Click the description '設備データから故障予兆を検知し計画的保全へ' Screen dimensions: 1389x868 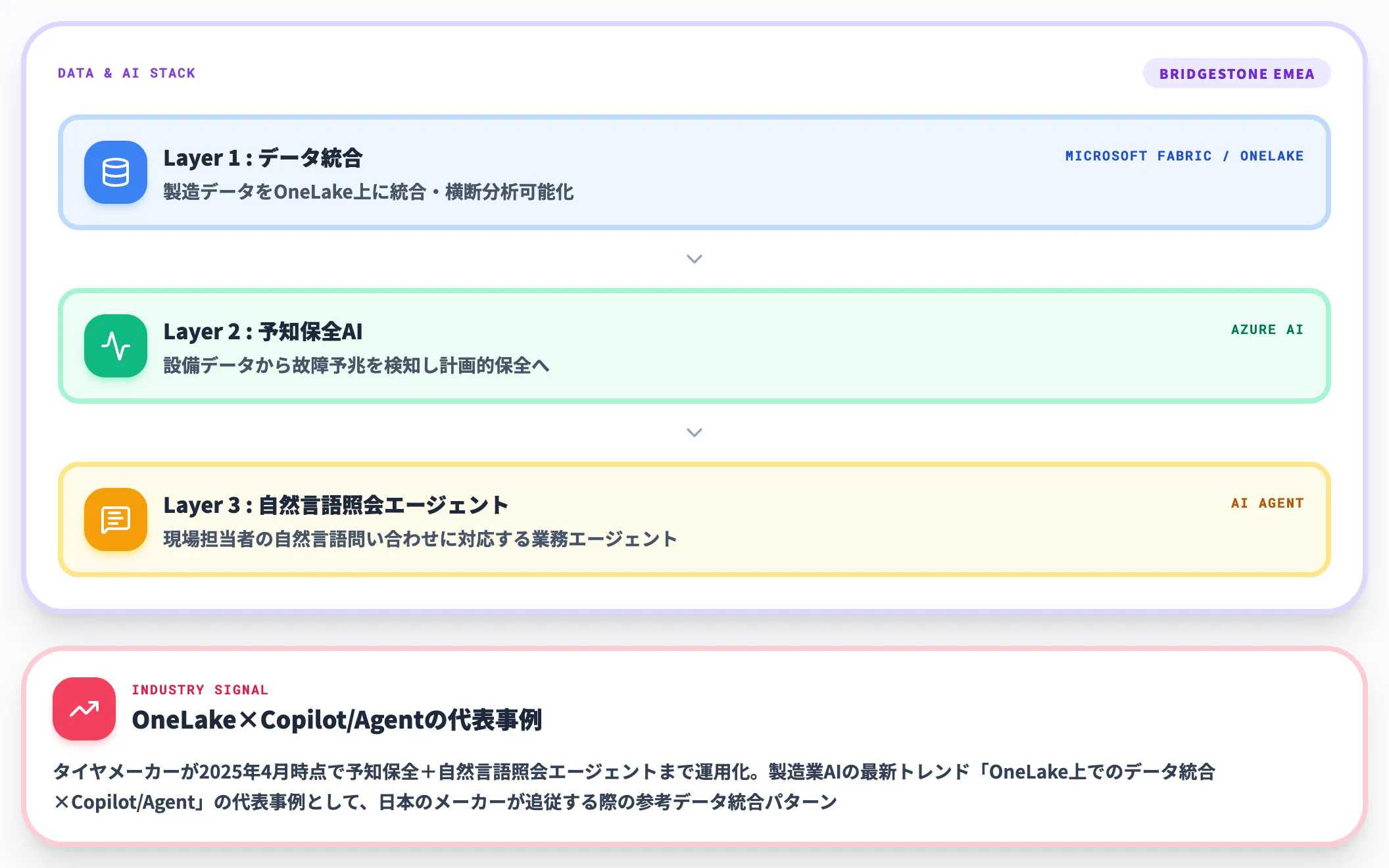point(356,366)
